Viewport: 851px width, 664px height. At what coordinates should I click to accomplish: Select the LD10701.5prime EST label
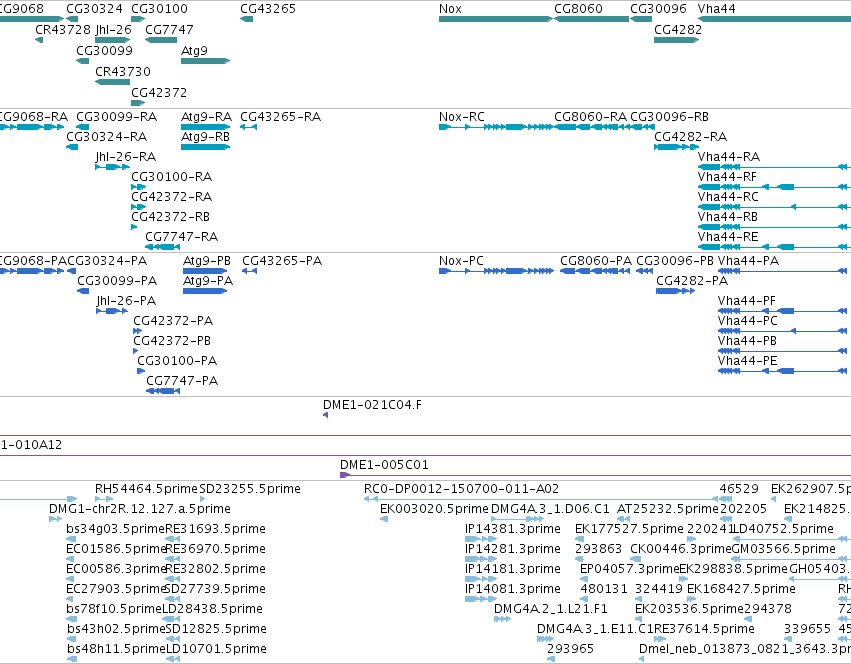click(x=216, y=648)
